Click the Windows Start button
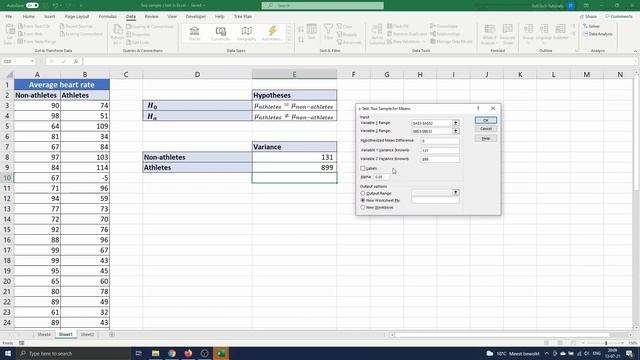 [x=8, y=353]
